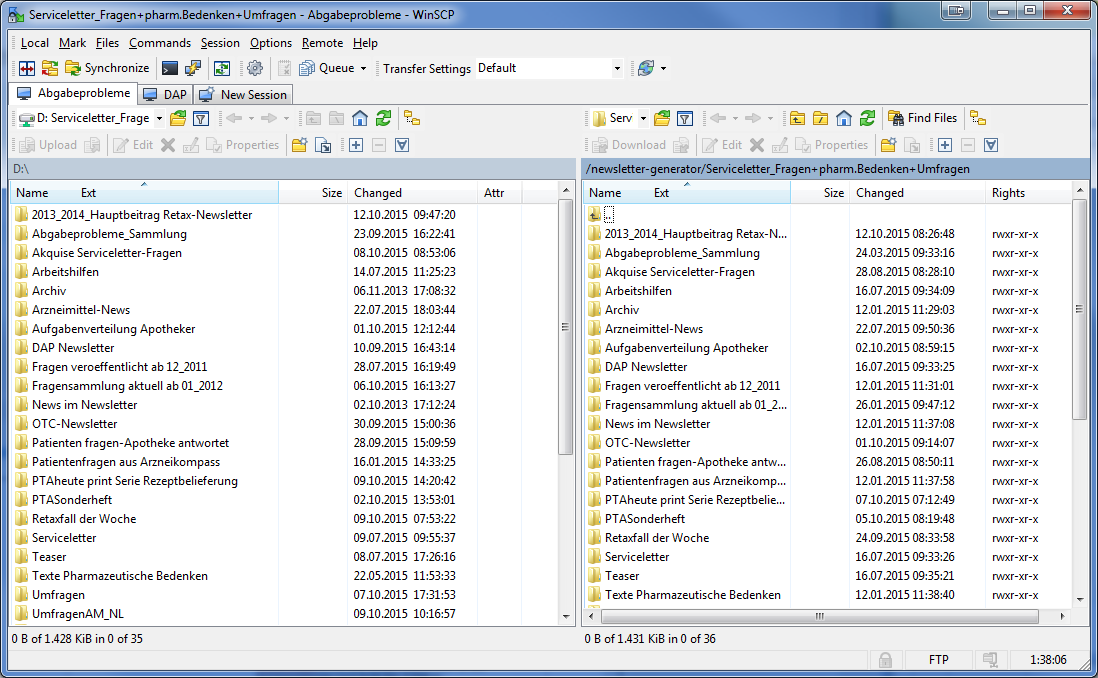Expand the Transfer Settings Default dropdown
This screenshot has height=678, width=1098.
point(617,69)
